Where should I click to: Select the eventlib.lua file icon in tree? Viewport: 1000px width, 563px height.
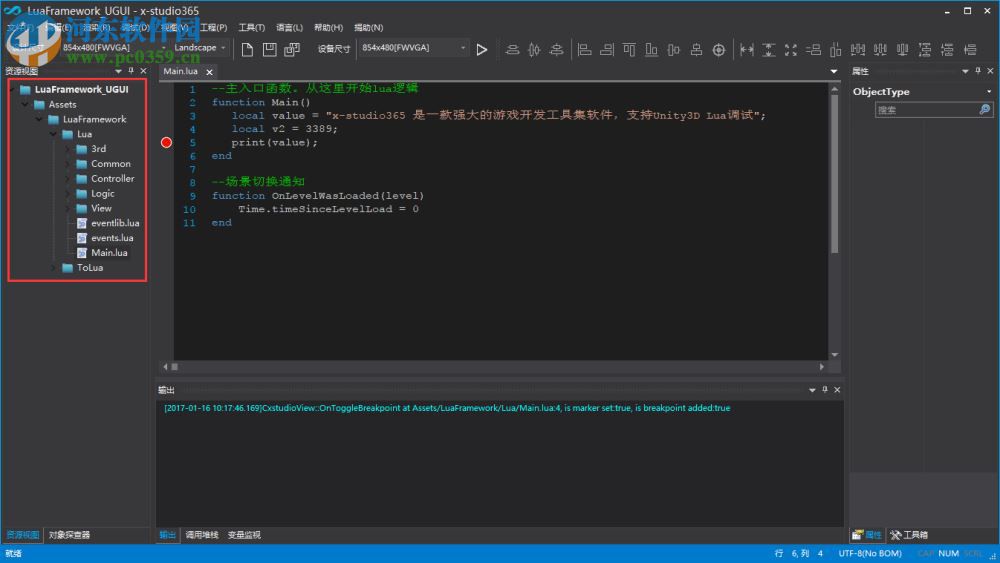(x=82, y=223)
